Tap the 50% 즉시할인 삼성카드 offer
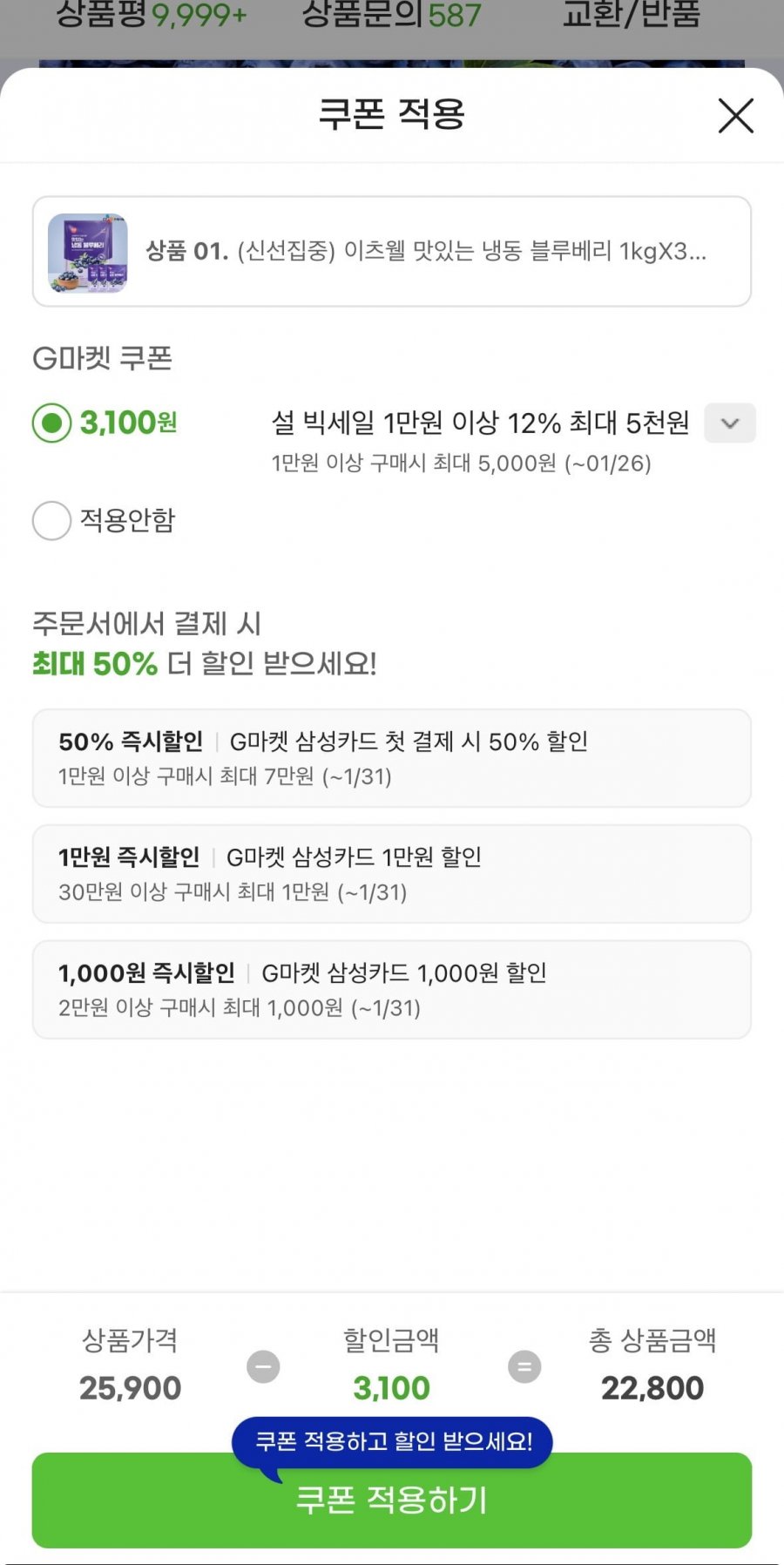 392,758
